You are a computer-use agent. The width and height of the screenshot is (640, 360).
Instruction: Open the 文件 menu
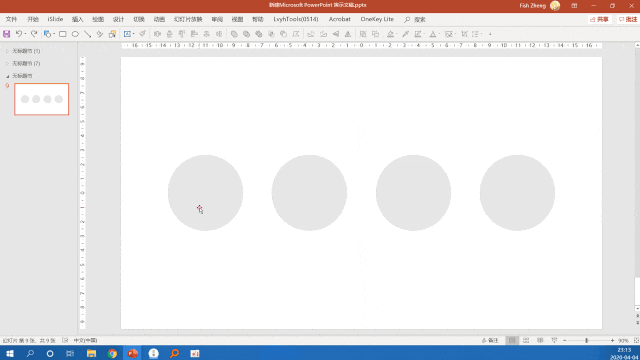click(11, 19)
